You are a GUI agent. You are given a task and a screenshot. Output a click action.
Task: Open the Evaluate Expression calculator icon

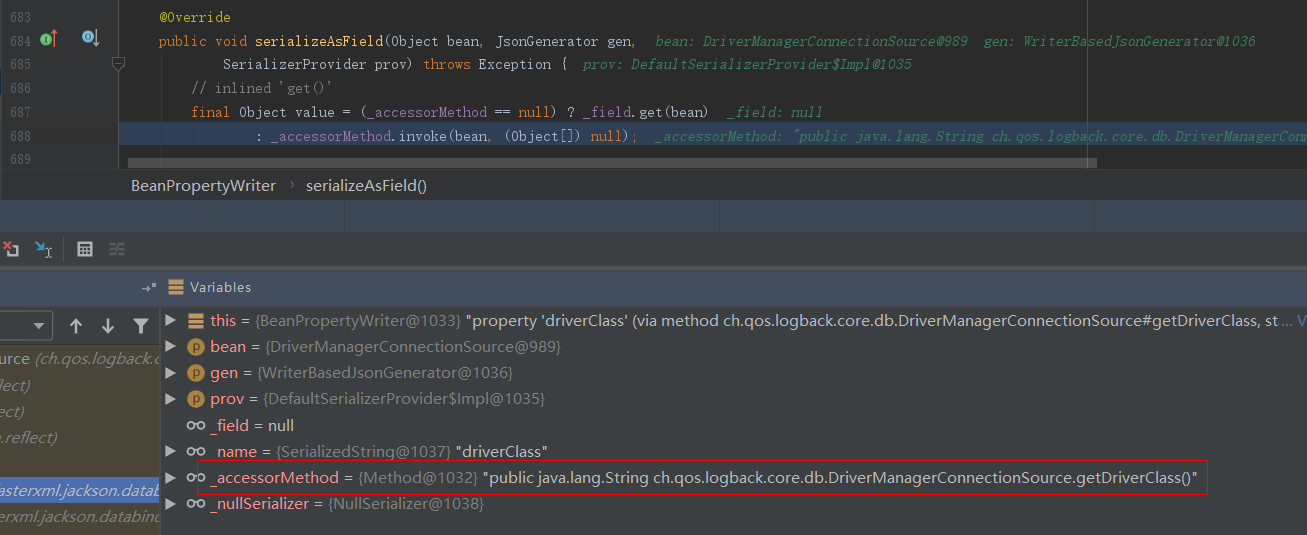[x=85, y=249]
